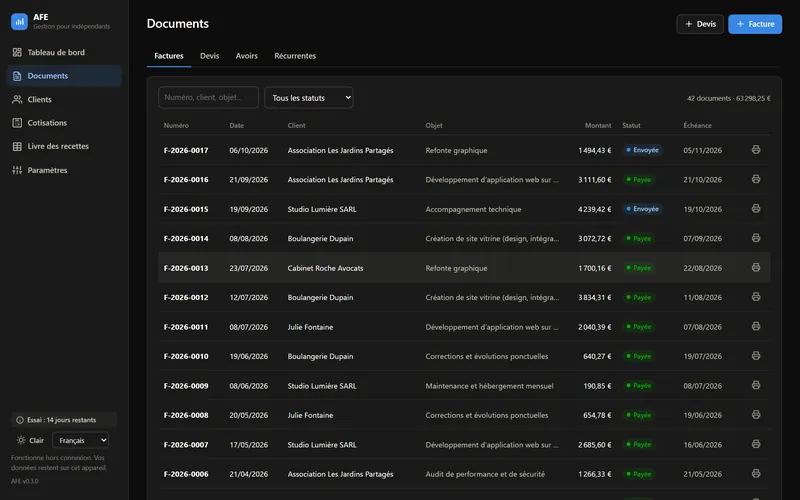This screenshot has width=800, height=500.
Task: Print invoice F-2026-0010
Action: (x=756, y=356)
